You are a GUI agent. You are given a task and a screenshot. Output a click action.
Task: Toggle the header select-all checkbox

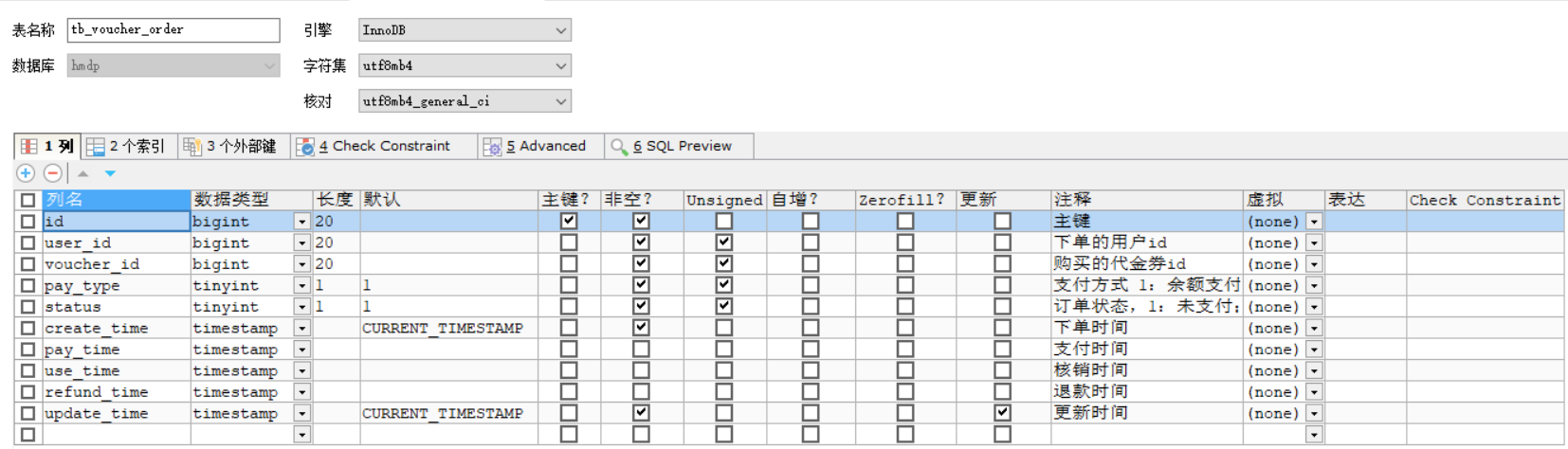pyautogui.click(x=28, y=200)
